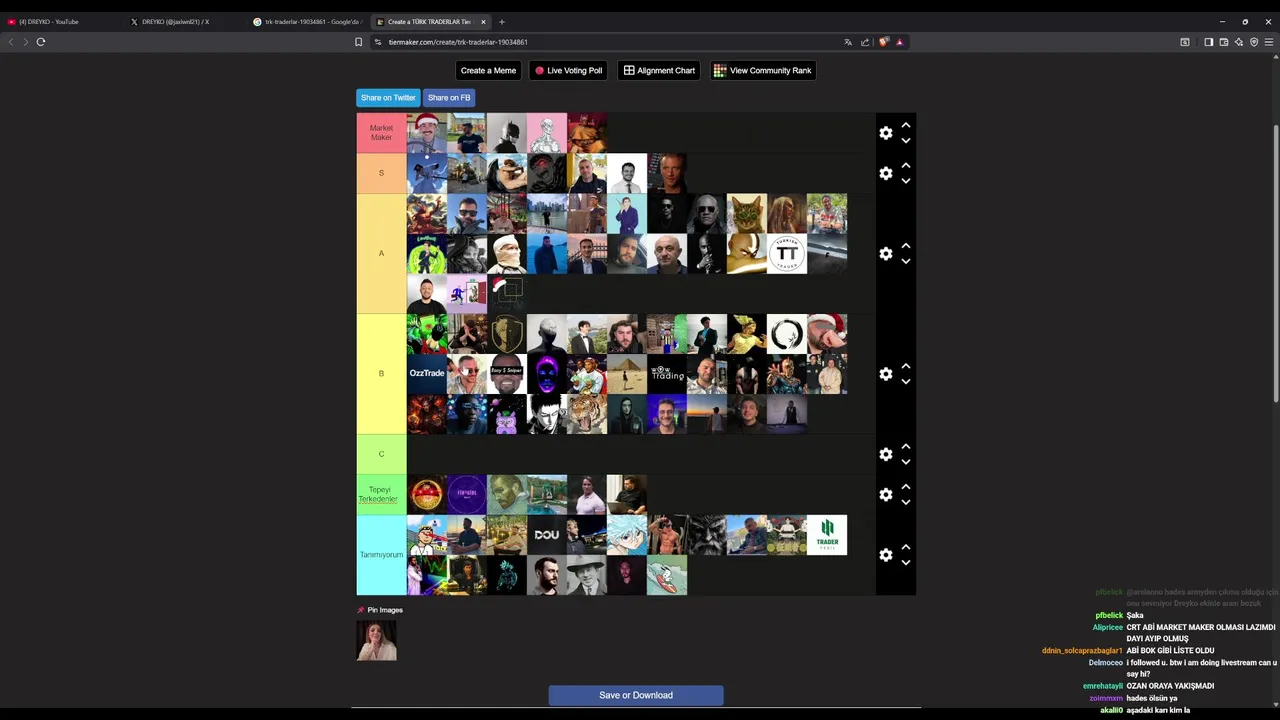Move S tier up with arrow

[x=905, y=165]
